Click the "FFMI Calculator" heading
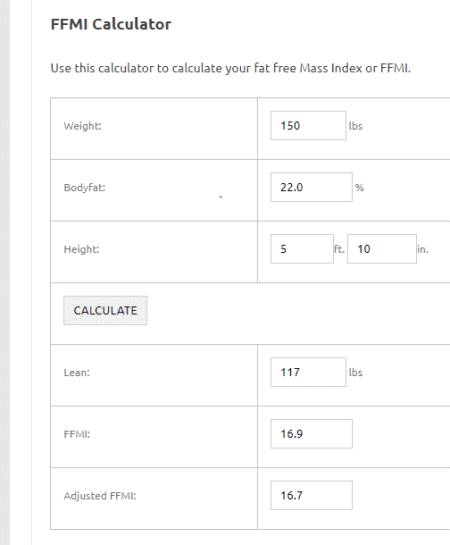The width and height of the screenshot is (450, 545). pos(111,24)
